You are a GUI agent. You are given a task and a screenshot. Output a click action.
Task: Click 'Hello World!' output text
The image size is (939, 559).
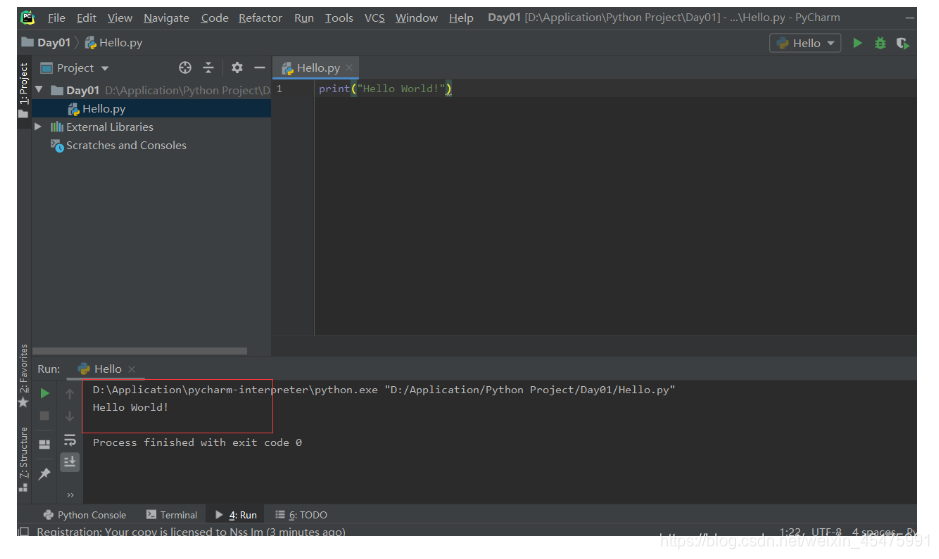click(130, 407)
